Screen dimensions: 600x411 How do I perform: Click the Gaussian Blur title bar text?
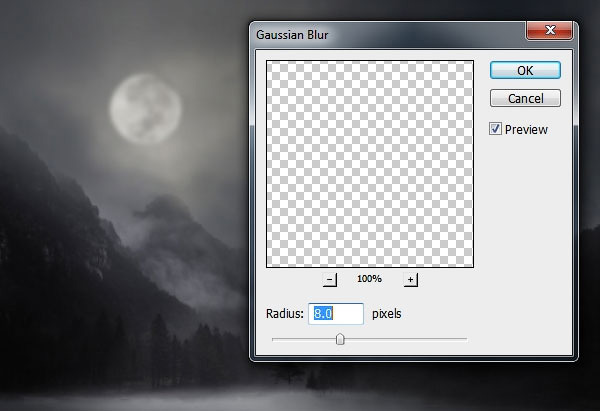coord(292,35)
